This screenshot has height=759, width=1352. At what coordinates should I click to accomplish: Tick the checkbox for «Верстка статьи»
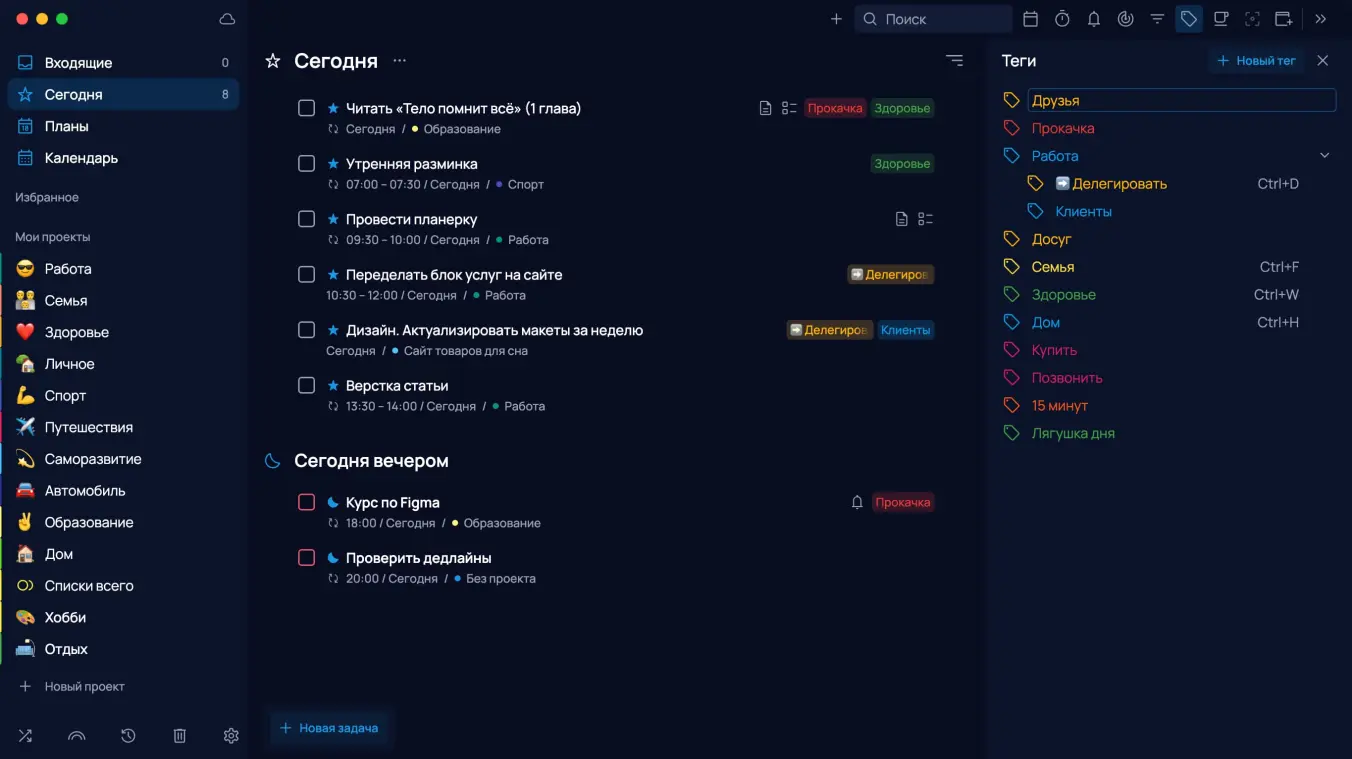307,385
